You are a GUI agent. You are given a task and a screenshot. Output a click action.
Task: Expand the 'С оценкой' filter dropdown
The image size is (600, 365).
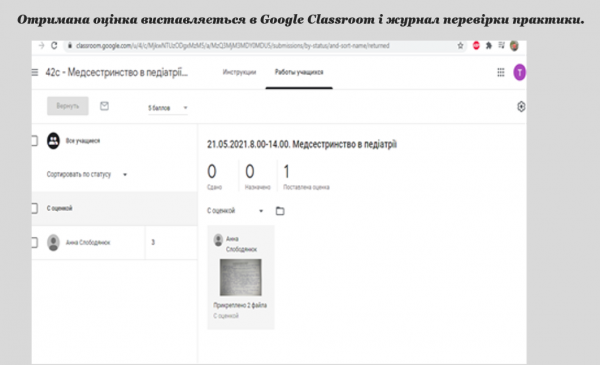pos(235,211)
